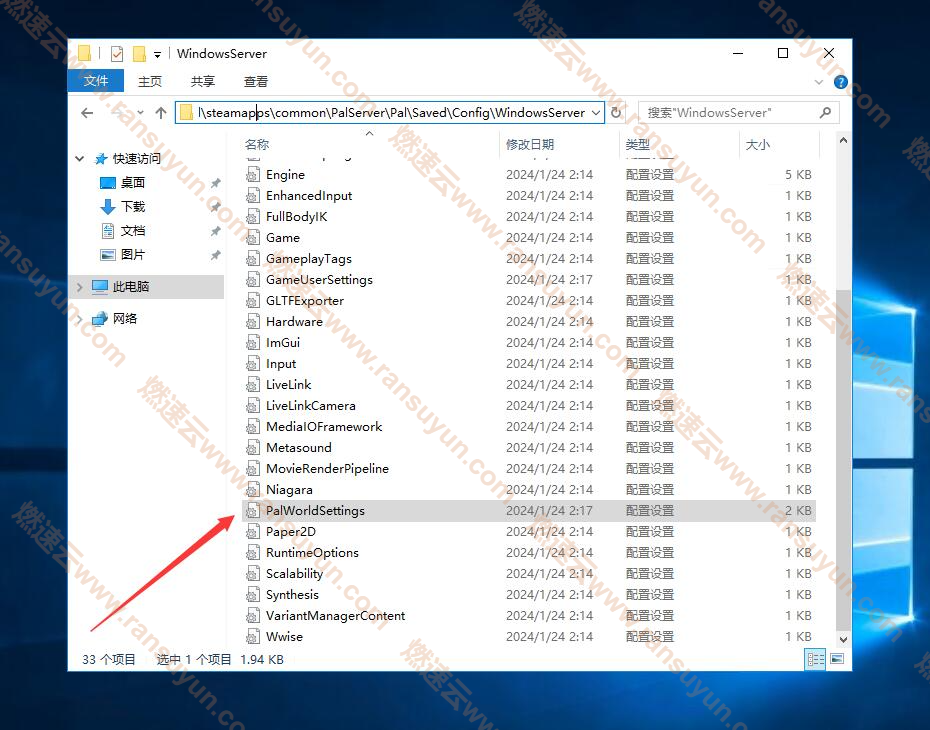Select the LiveLinkCamera file icon
Image resolution: width=930 pixels, height=730 pixels.
click(253, 406)
